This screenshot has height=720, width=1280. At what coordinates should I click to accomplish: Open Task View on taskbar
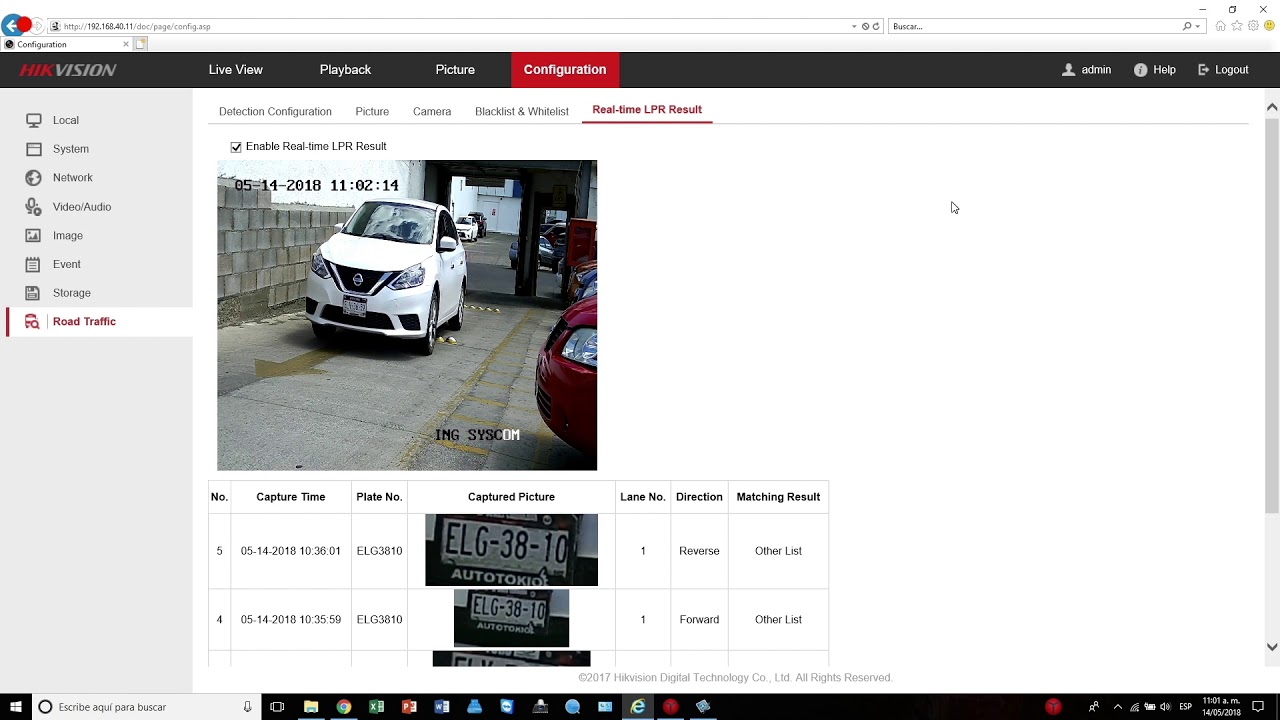point(277,707)
